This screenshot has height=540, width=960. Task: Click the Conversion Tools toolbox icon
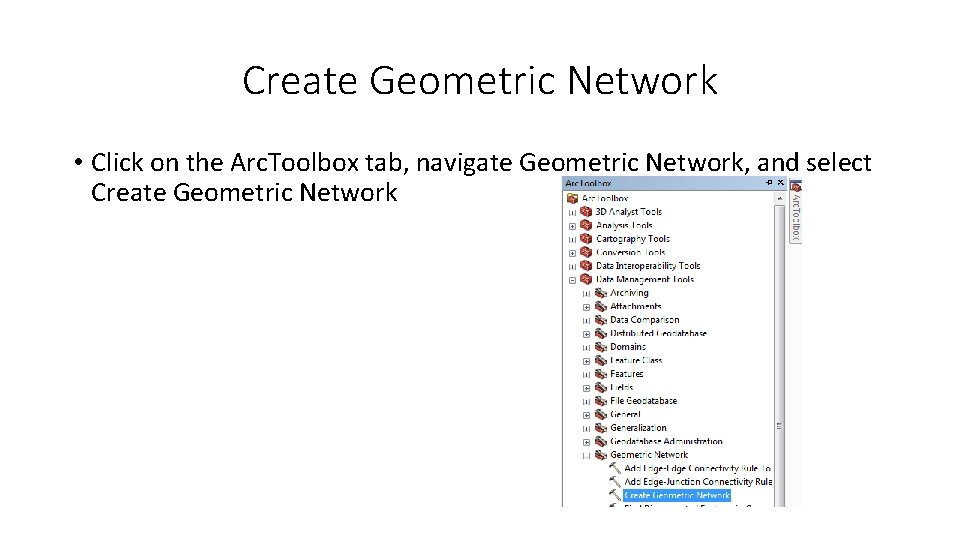(587, 252)
